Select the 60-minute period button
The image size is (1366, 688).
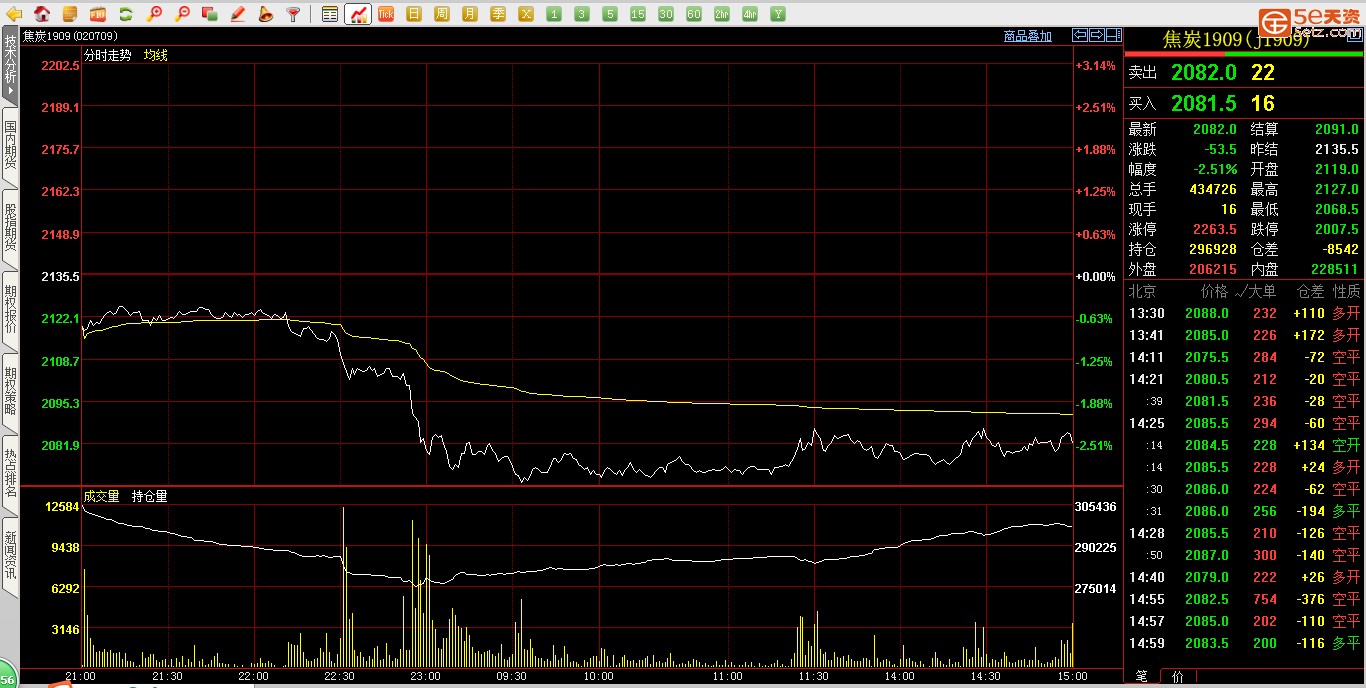[694, 14]
